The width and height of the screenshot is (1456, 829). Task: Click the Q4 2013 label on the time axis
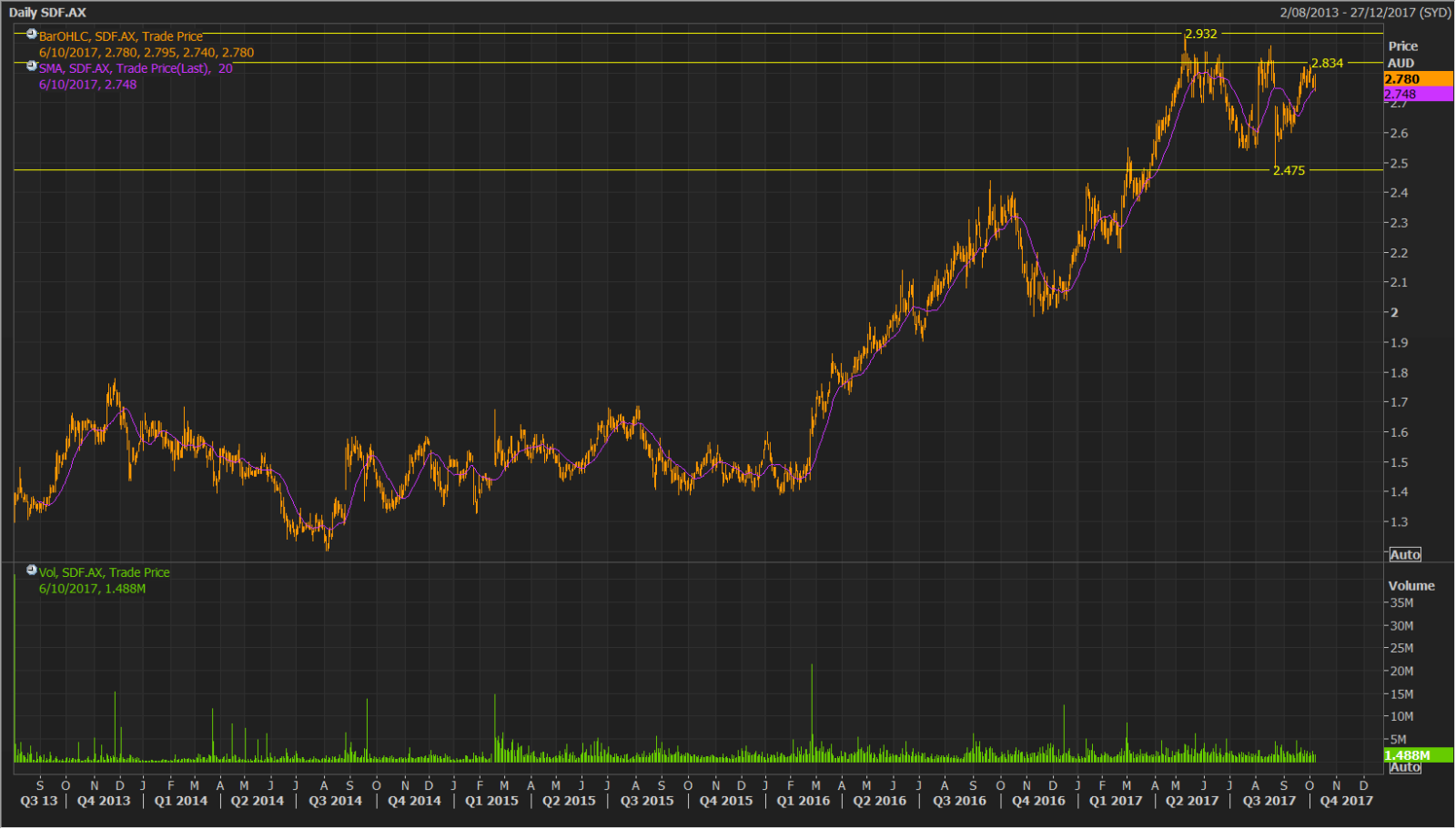click(104, 802)
